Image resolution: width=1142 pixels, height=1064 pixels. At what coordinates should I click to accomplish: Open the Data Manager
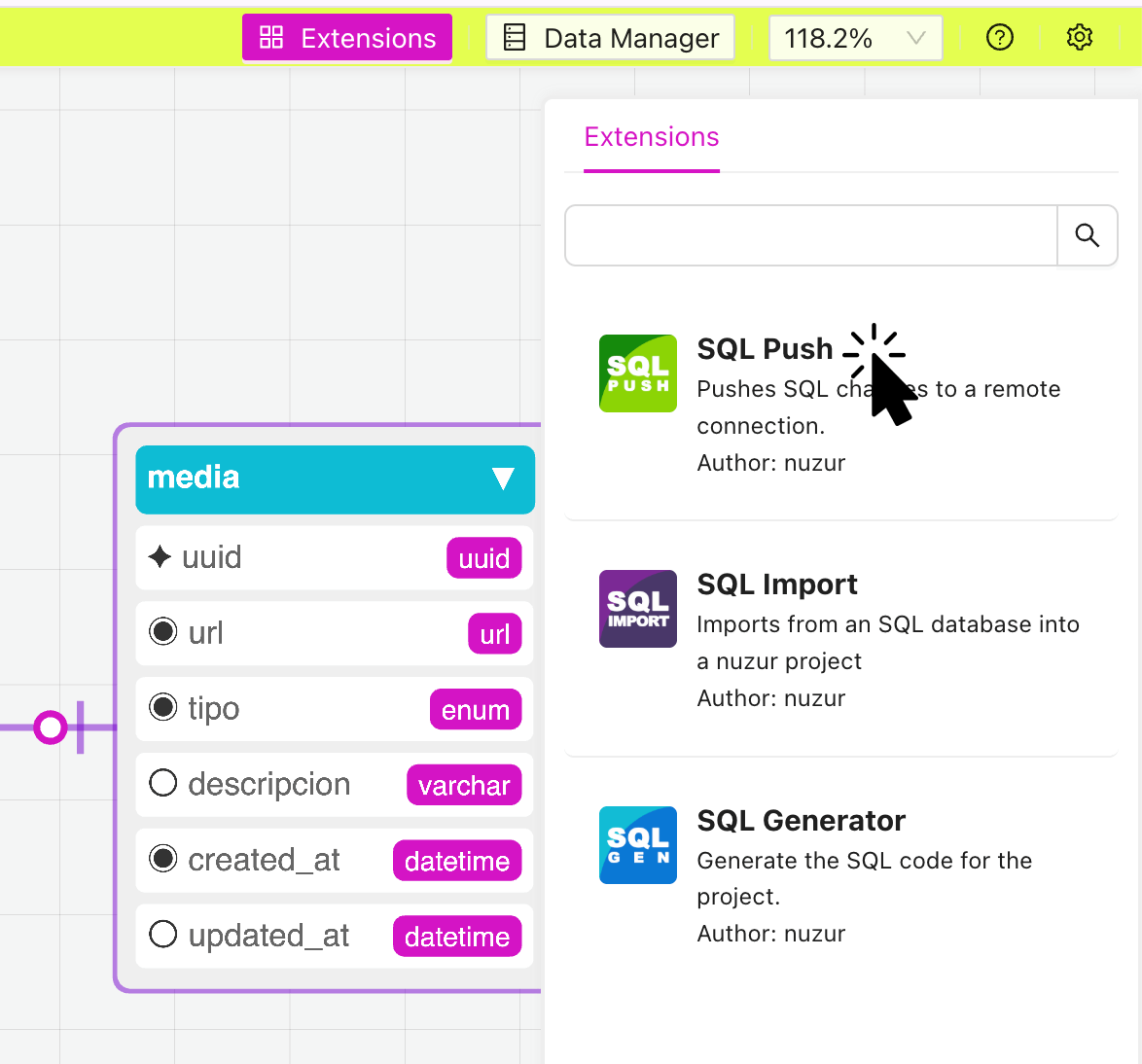(610, 38)
